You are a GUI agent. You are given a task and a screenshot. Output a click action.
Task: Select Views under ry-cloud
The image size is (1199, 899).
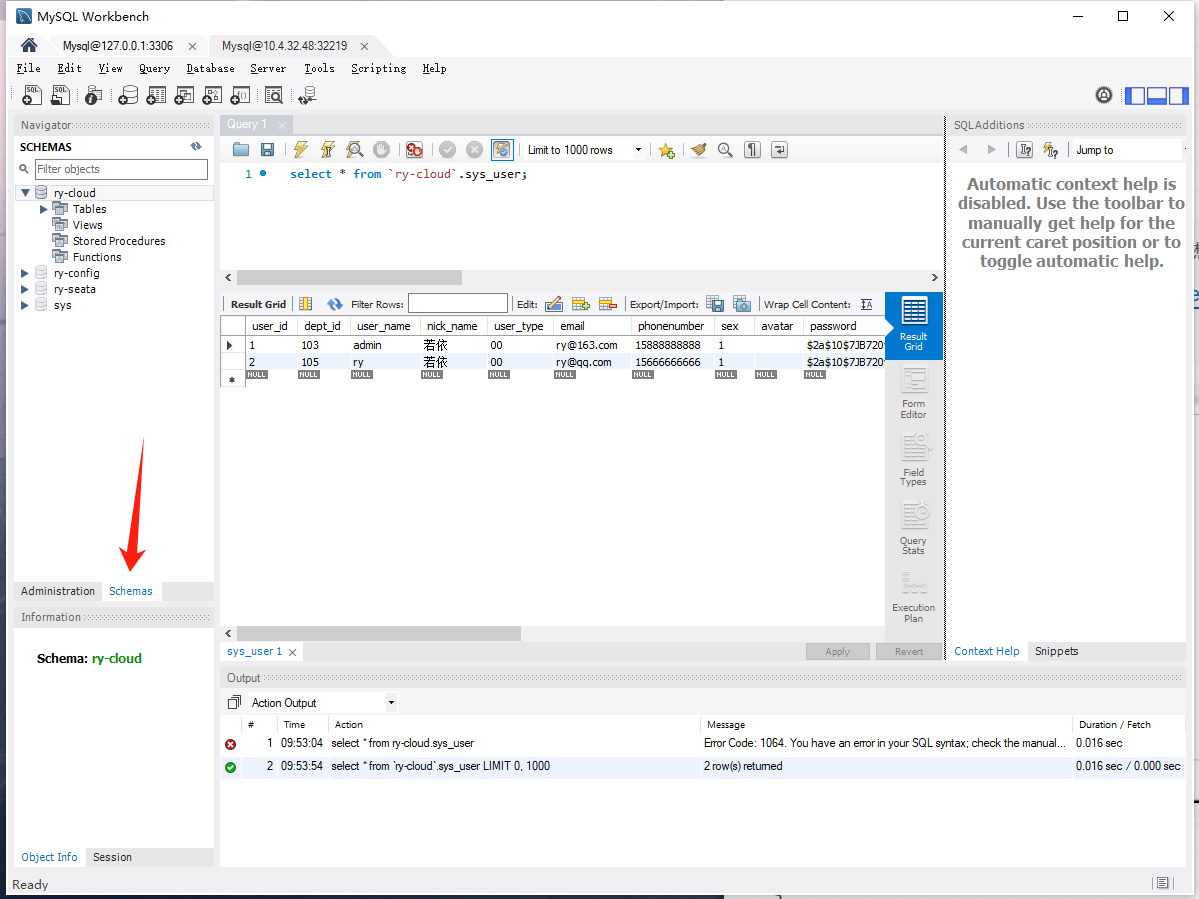pos(87,225)
